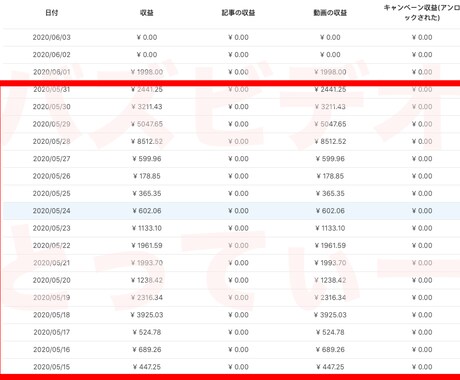
Task: Click the 2020/05/31 date cell
Action: [x=52, y=89]
